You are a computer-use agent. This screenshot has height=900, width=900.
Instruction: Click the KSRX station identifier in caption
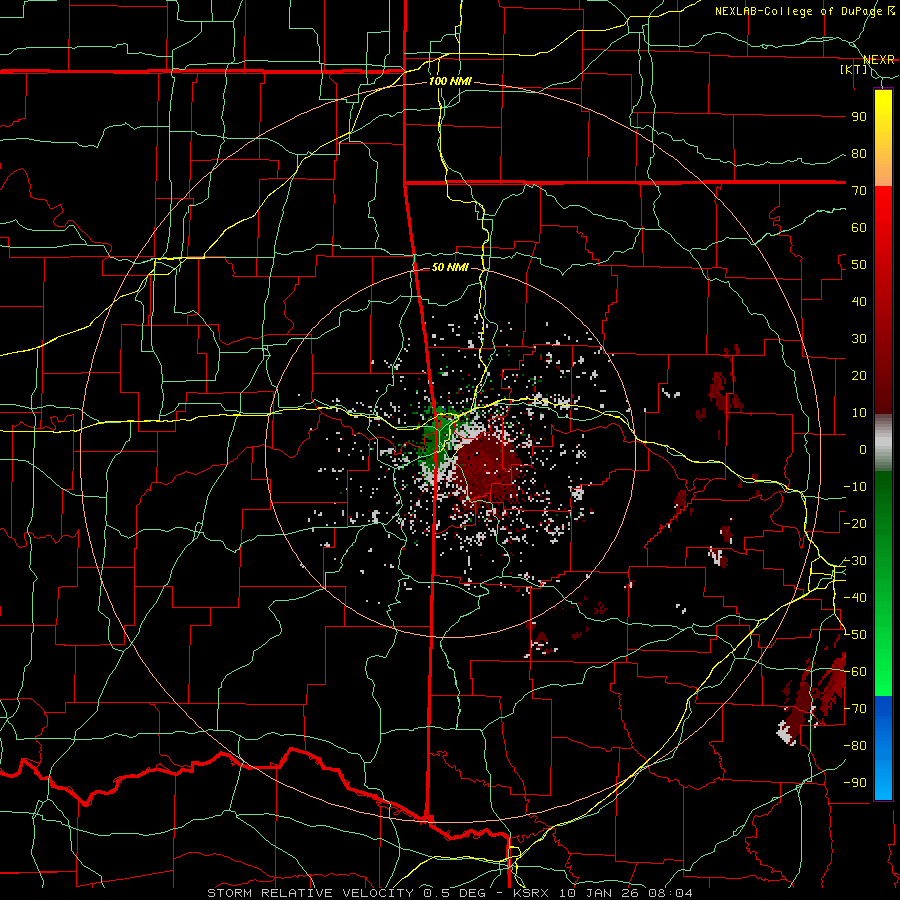(532, 893)
